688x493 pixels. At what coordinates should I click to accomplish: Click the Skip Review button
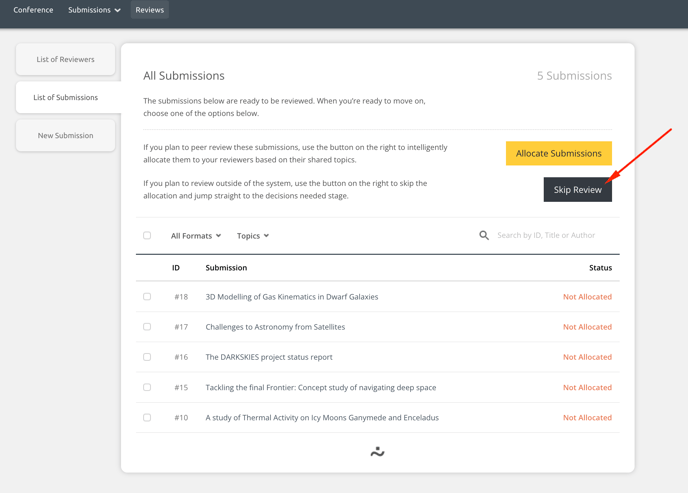pos(577,189)
